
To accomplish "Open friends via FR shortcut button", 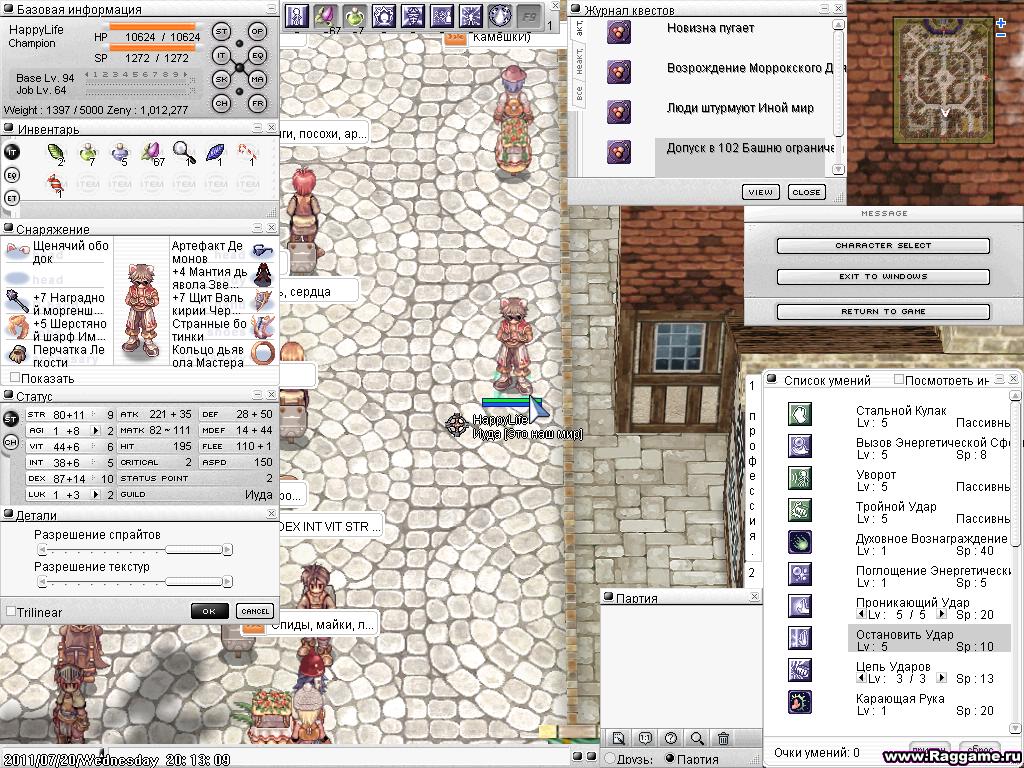I will click(x=257, y=103).
